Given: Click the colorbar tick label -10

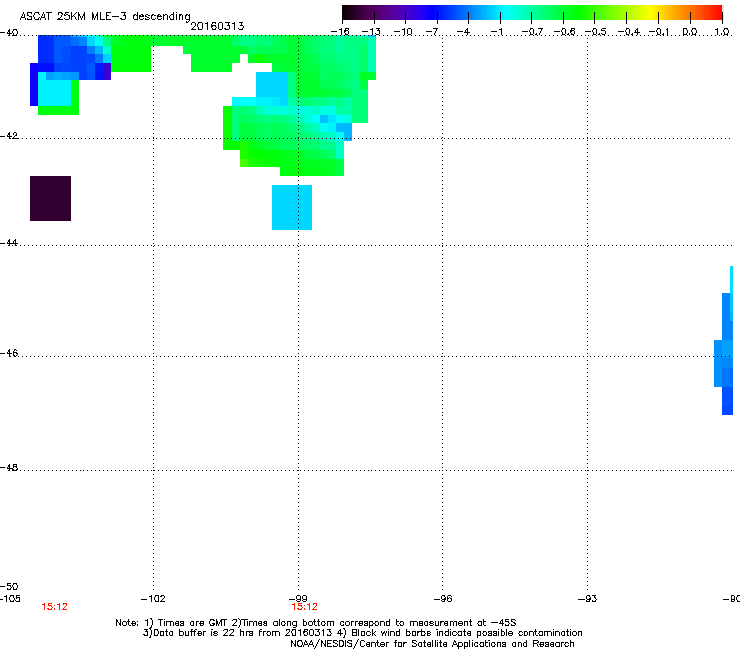Looking at the screenshot, I should [x=403, y=32].
